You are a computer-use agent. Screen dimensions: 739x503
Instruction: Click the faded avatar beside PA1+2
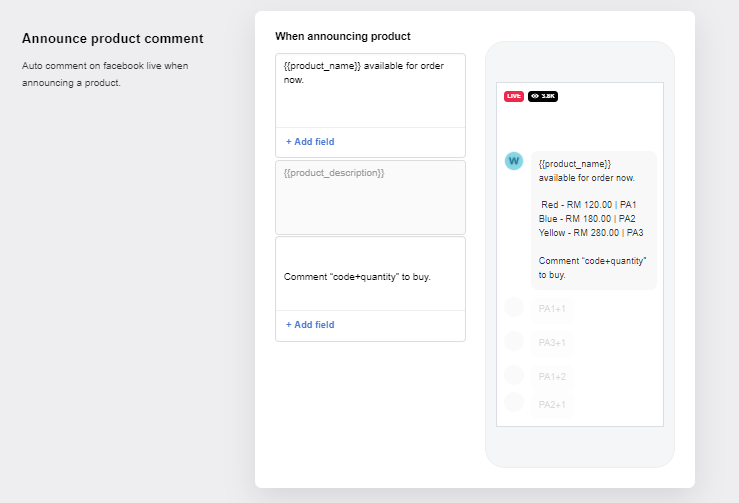(514, 375)
